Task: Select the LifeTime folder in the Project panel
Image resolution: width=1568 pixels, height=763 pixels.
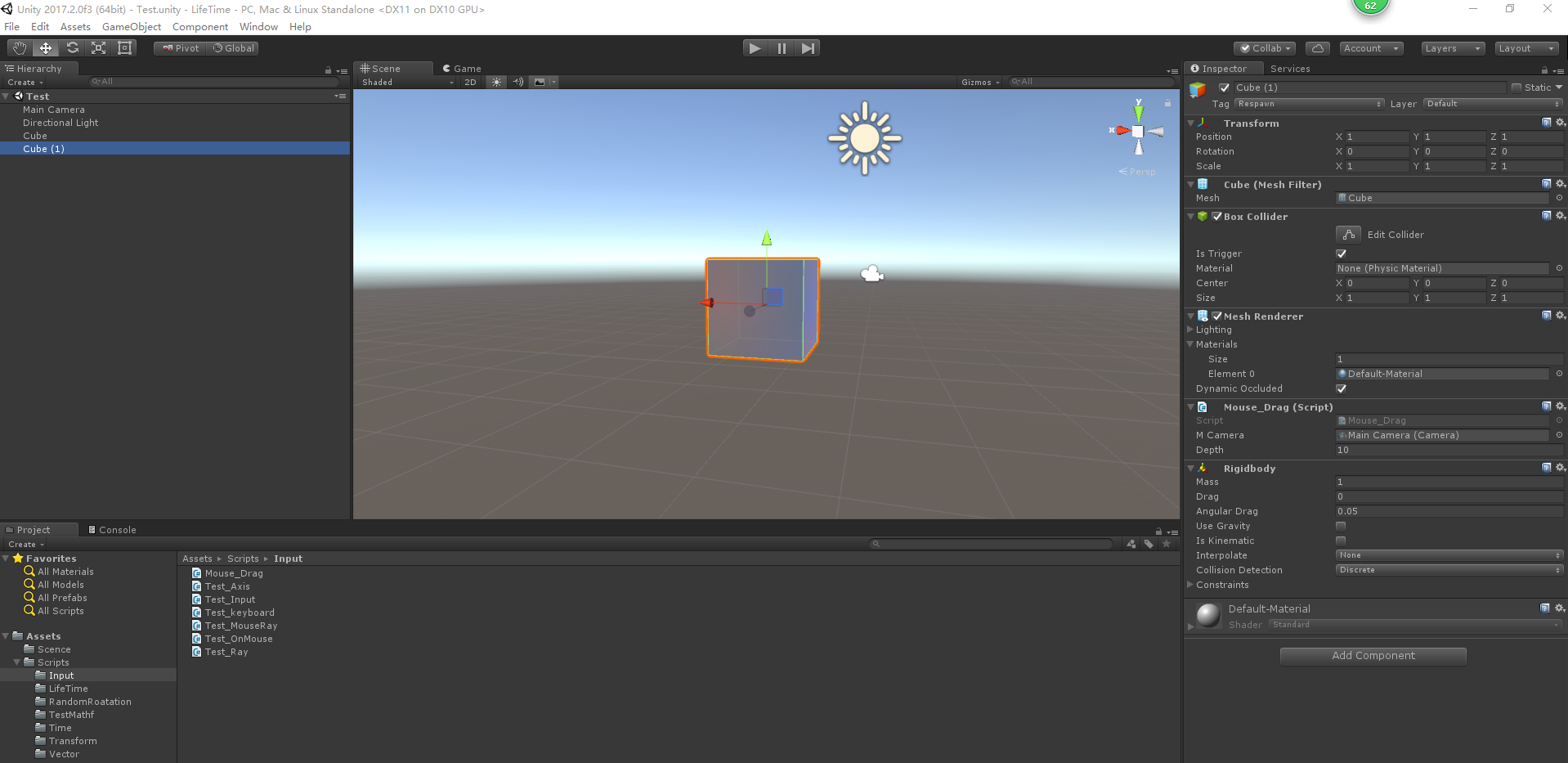Action: coord(68,688)
